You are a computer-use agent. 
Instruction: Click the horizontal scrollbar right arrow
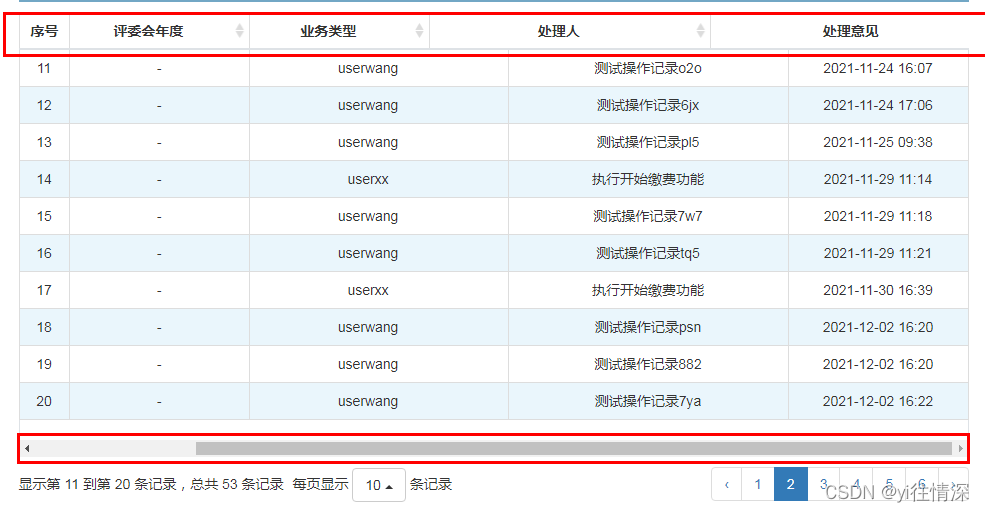(960, 448)
